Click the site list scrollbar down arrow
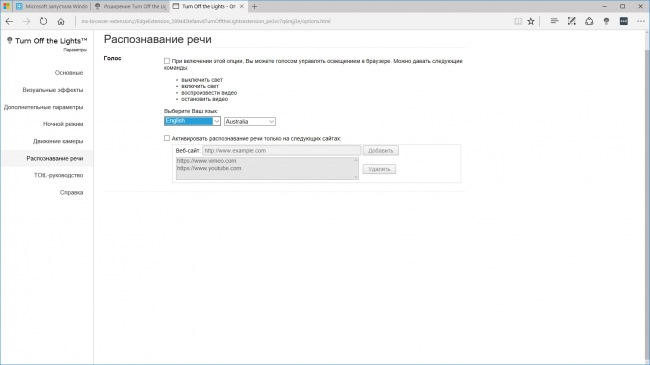 coord(356,177)
